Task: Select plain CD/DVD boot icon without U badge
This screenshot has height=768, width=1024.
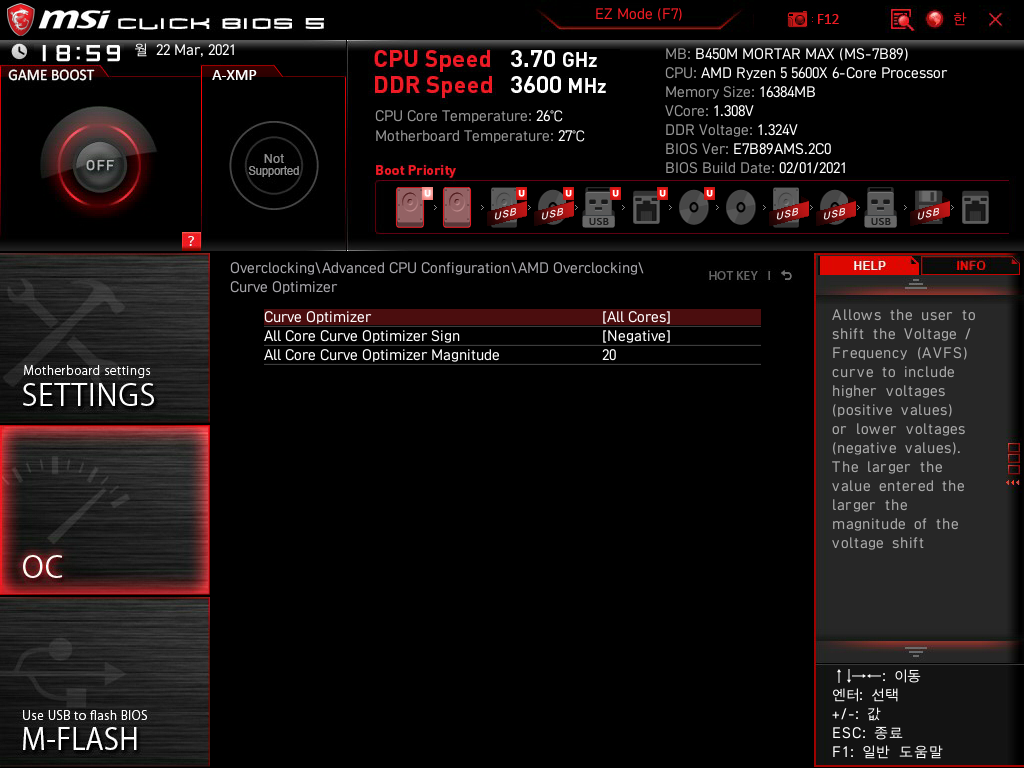Action: (x=741, y=207)
